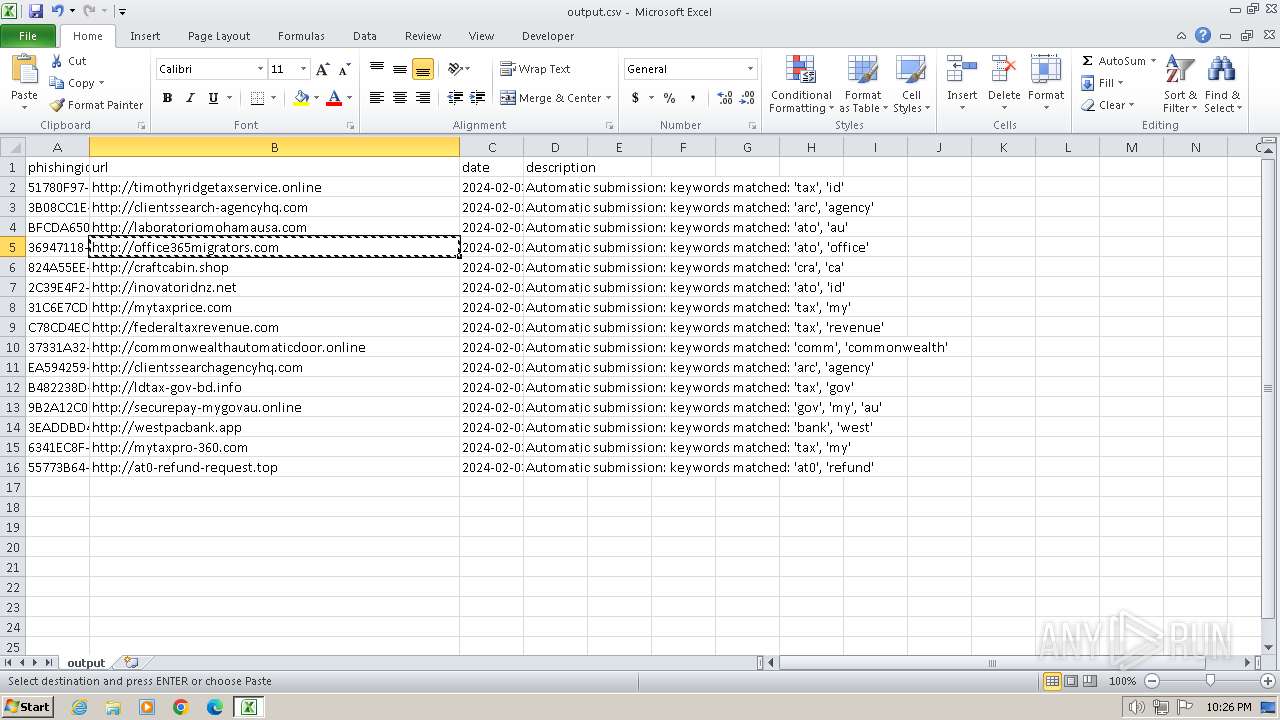Screen dimensions: 1280x720
Task: Click the Windows Start button
Action: (x=27, y=707)
